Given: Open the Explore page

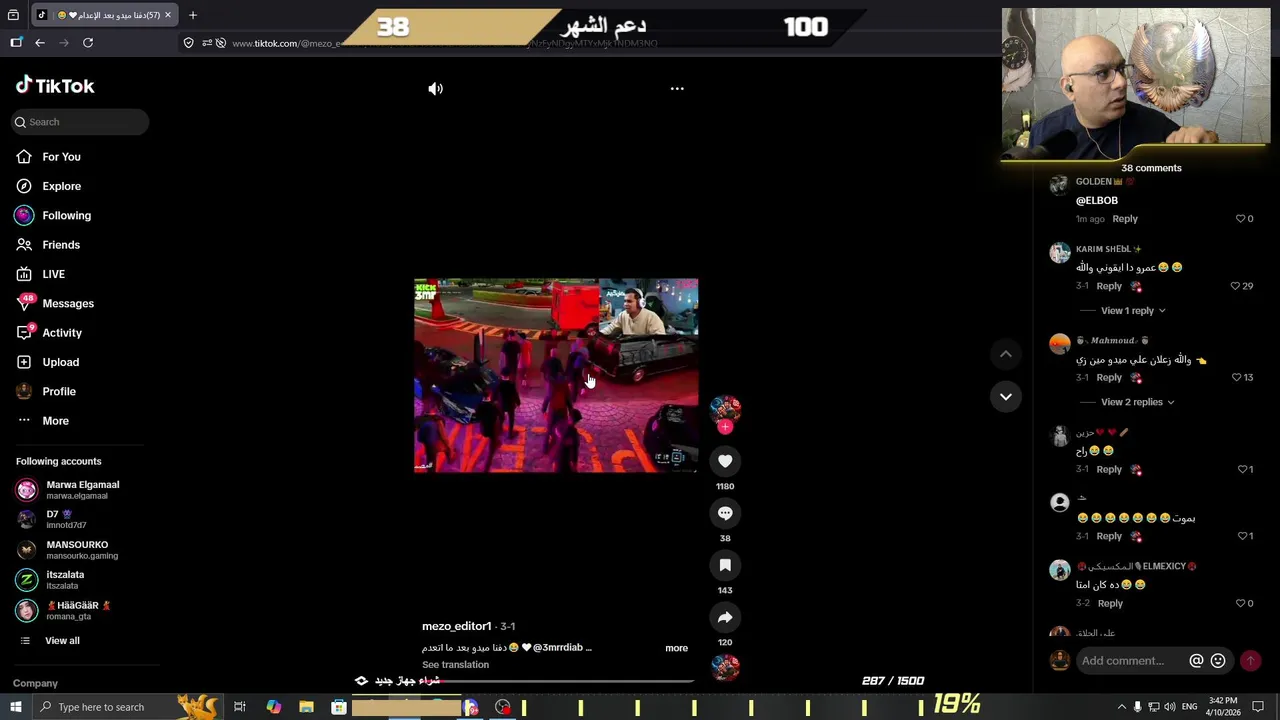Looking at the screenshot, I should tap(61, 186).
